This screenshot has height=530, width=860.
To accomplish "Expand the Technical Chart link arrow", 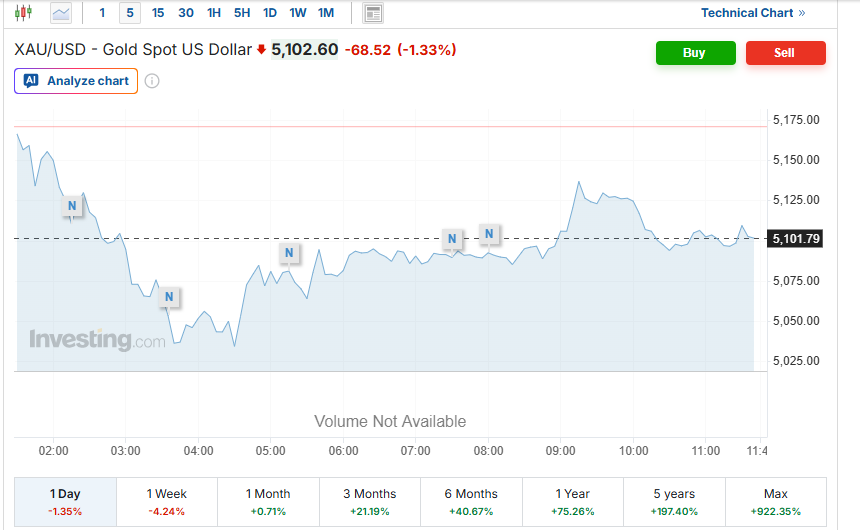I will (x=802, y=13).
